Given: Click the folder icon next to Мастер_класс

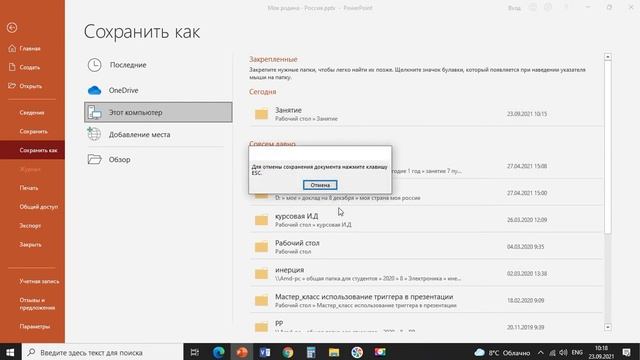Looking at the screenshot, I should click(x=261, y=301).
